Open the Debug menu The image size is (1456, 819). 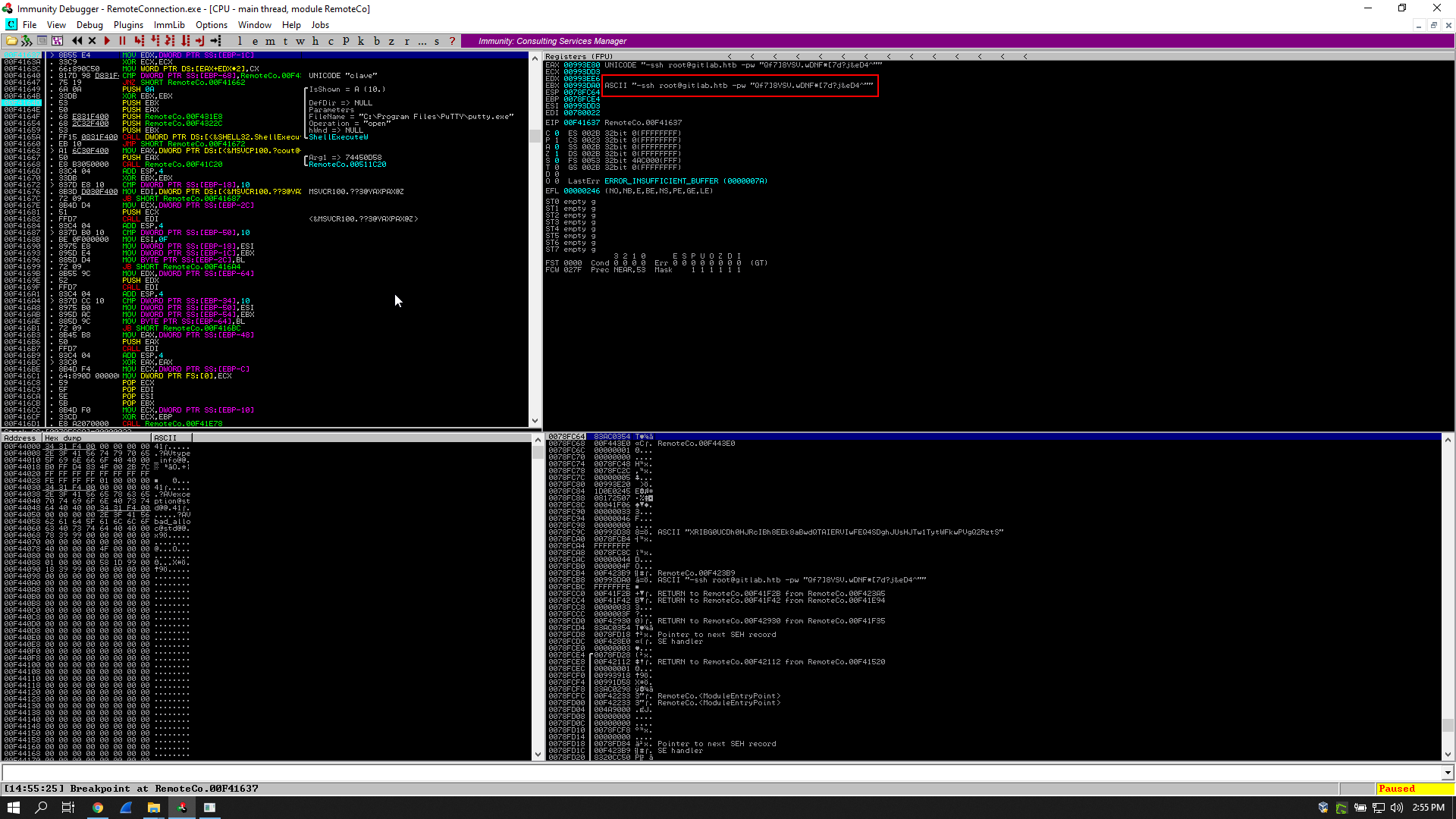click(89, 25)
